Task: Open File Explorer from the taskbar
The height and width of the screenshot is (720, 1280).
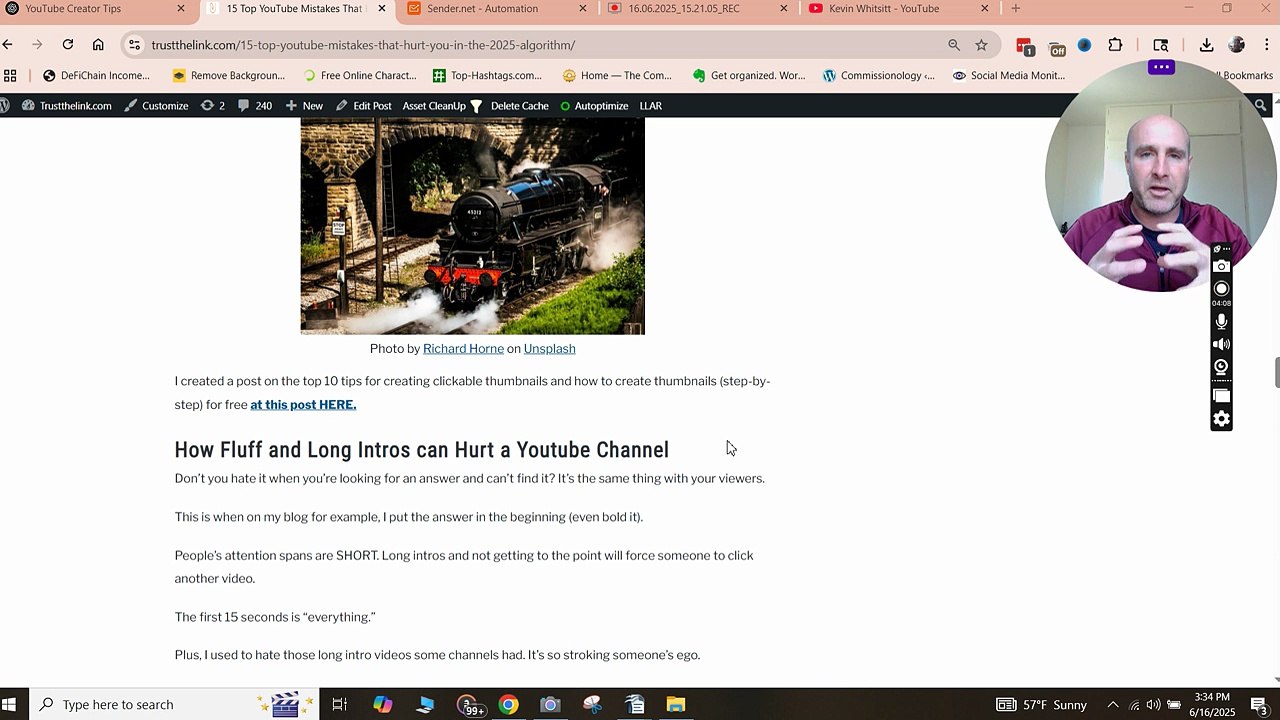Action: (676, 704)
